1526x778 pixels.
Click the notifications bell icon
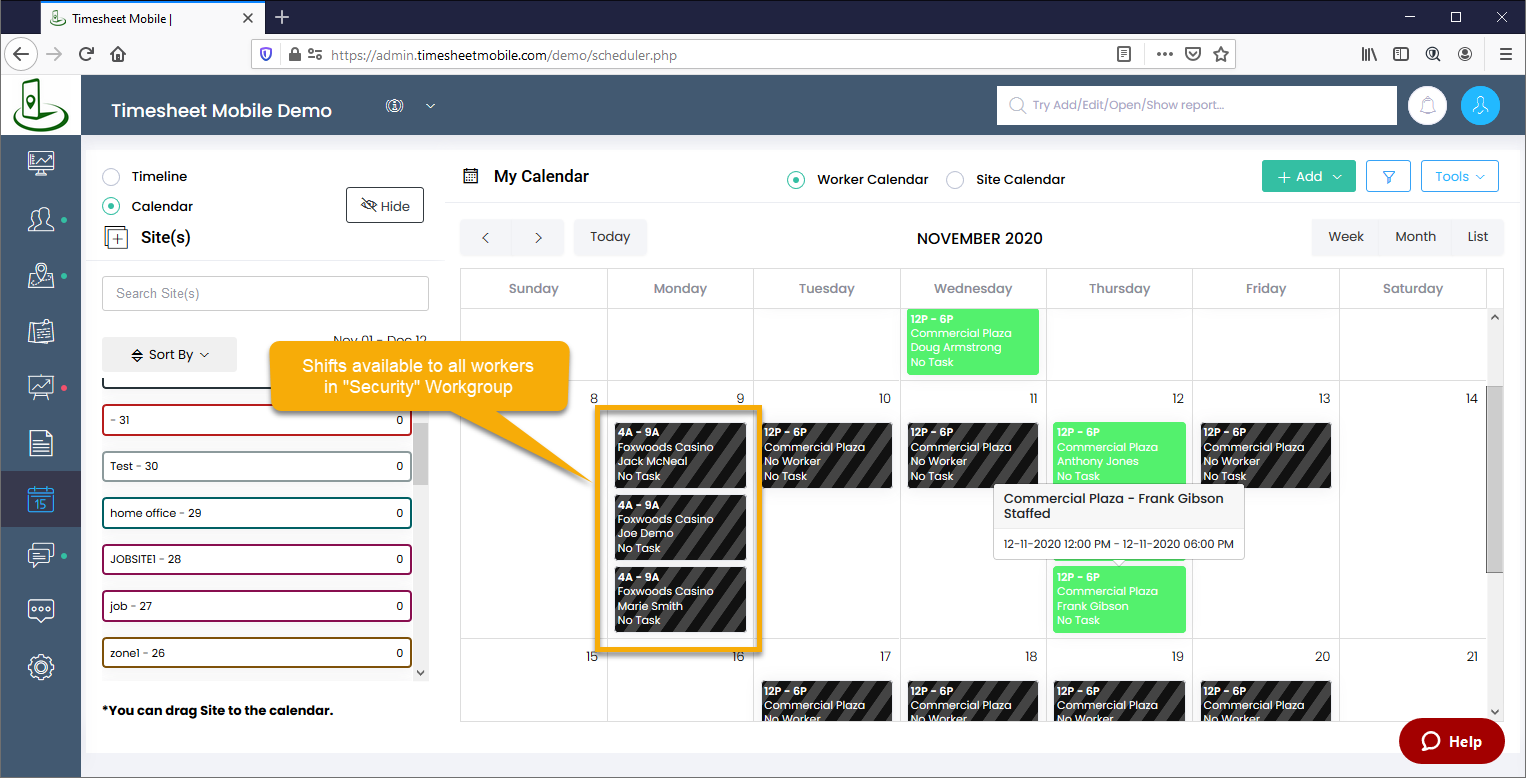pos(1427,105)
